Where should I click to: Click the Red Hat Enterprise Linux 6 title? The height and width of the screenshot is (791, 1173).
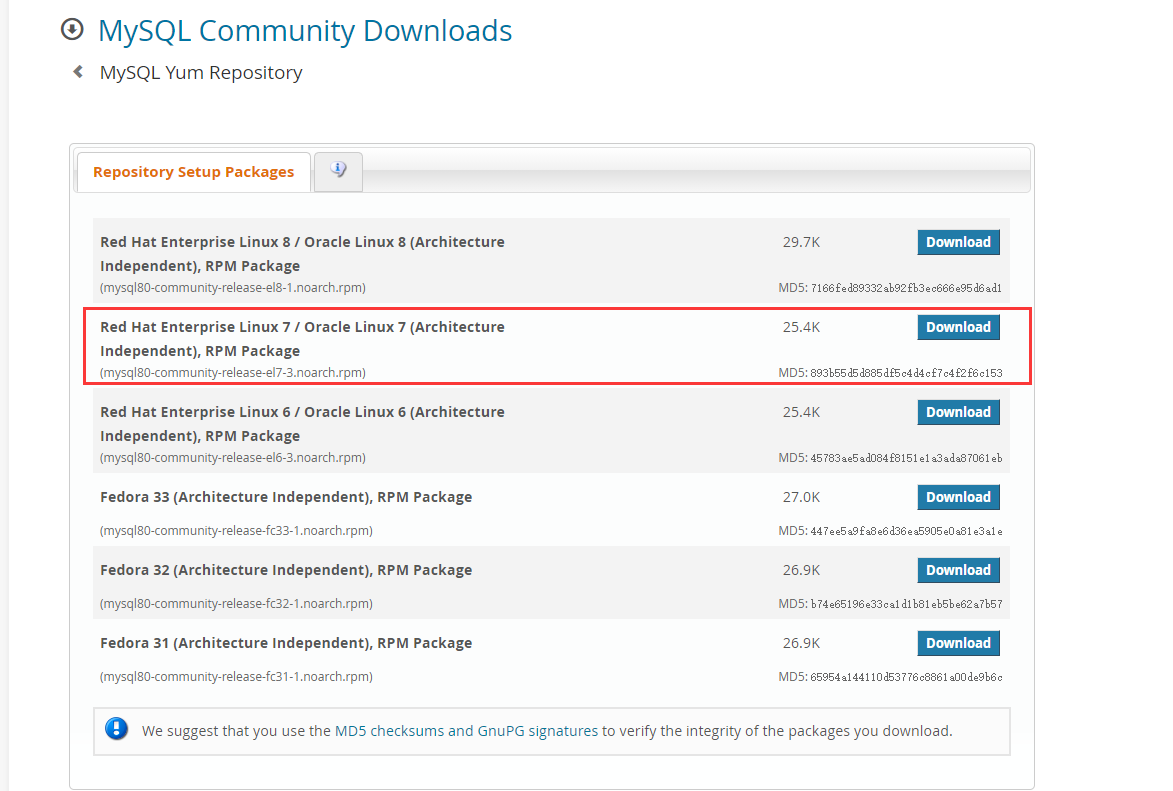[x=302, y=424]
